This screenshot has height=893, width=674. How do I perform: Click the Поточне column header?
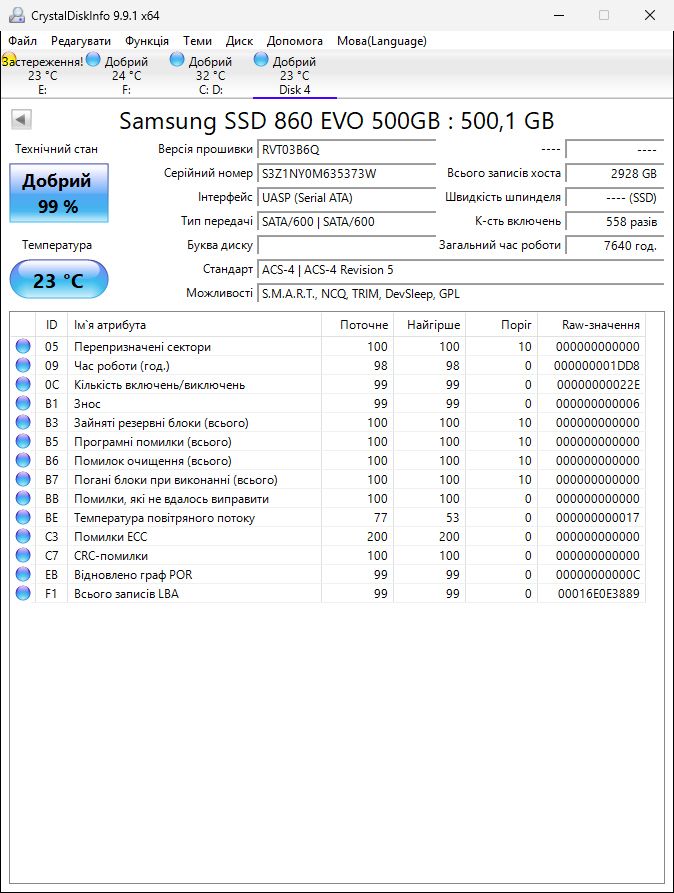click(357, 325)
